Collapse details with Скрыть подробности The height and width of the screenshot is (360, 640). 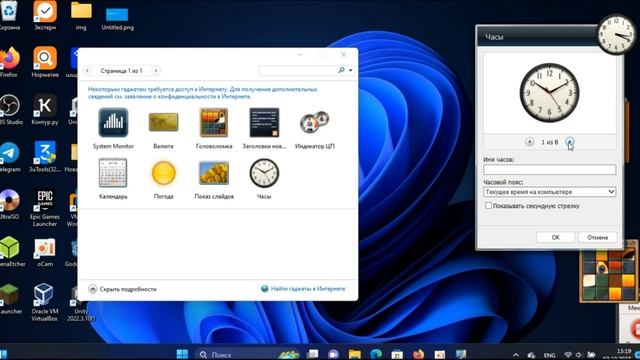tap(122, 289)
